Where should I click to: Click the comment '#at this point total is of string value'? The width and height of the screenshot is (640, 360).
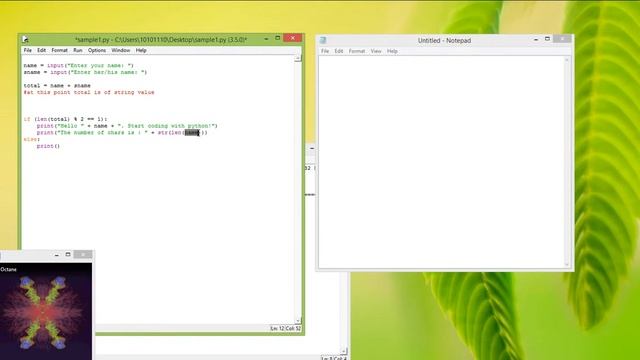(89, 92)
